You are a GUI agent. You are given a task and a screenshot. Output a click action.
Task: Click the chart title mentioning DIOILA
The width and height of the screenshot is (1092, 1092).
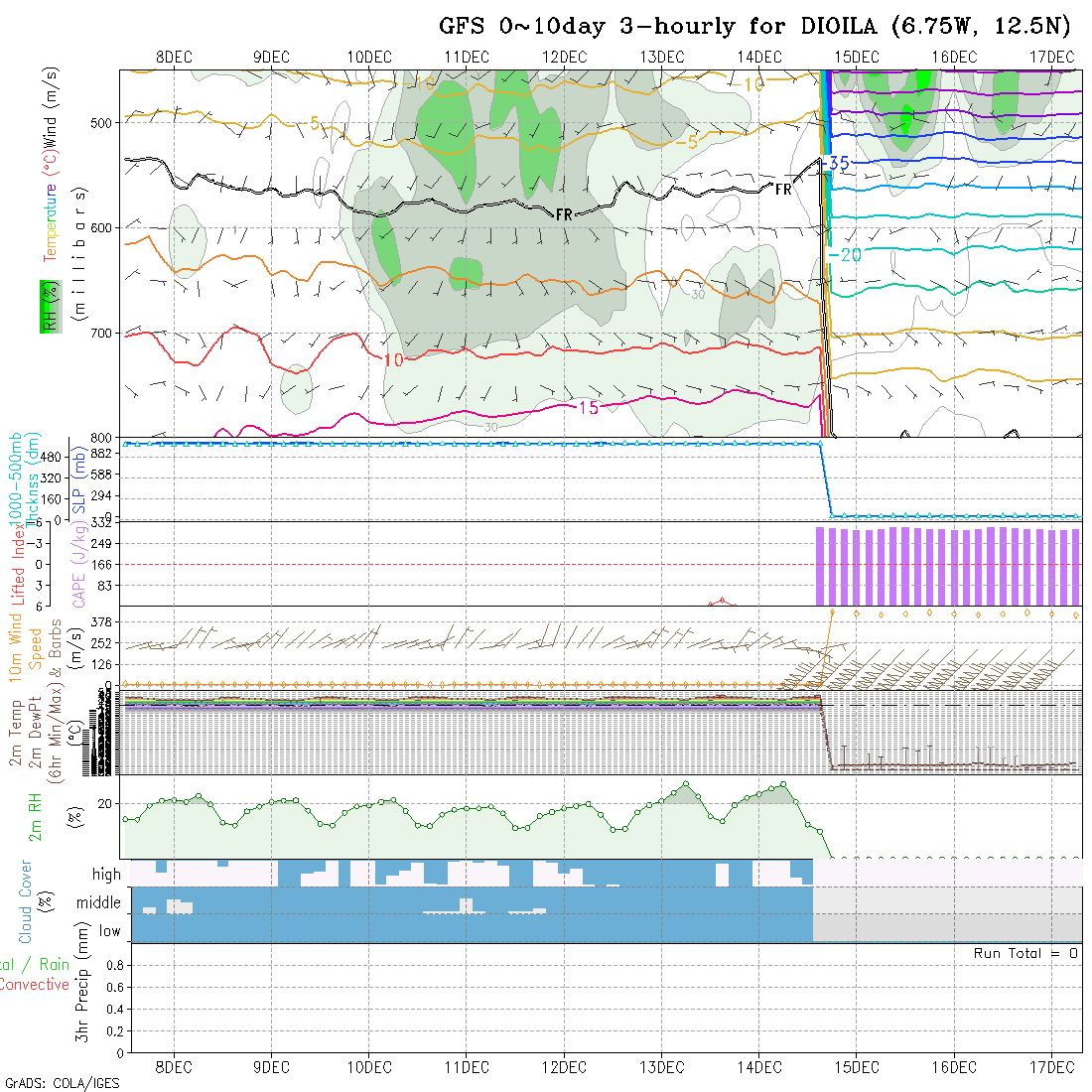tap(757, 27)
